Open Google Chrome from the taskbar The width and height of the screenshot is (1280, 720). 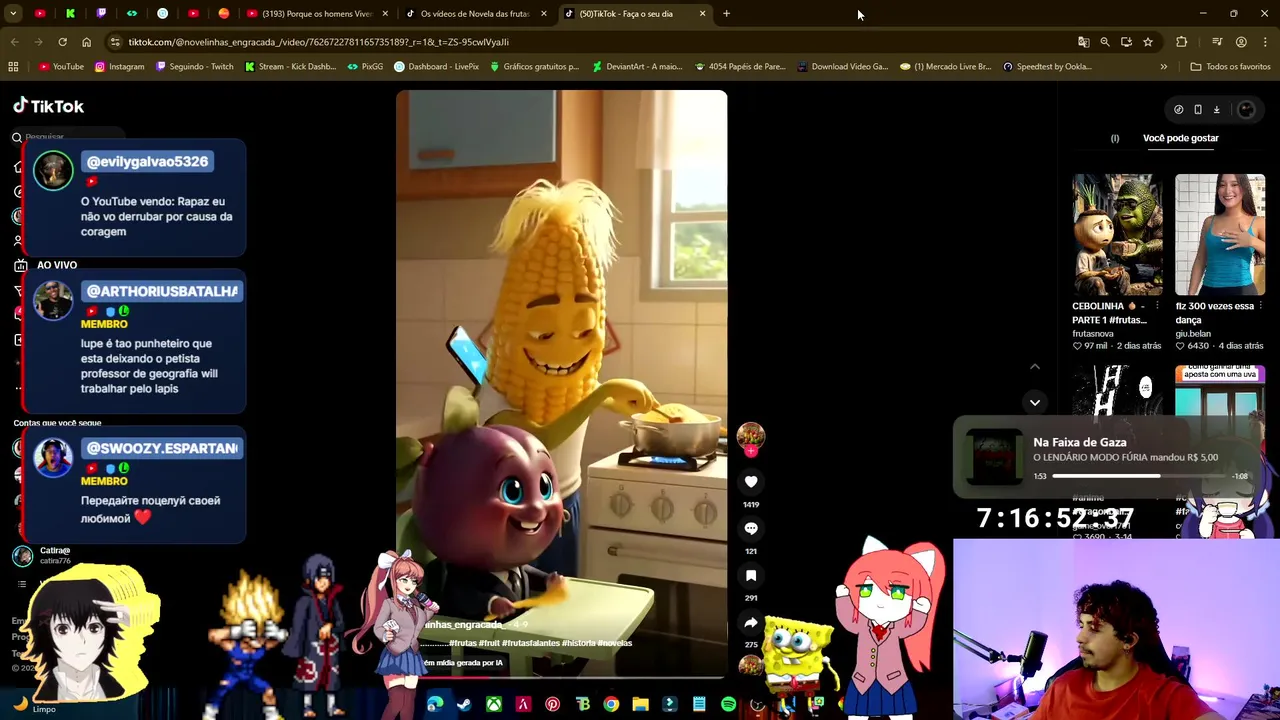click(x=611, y=705)
